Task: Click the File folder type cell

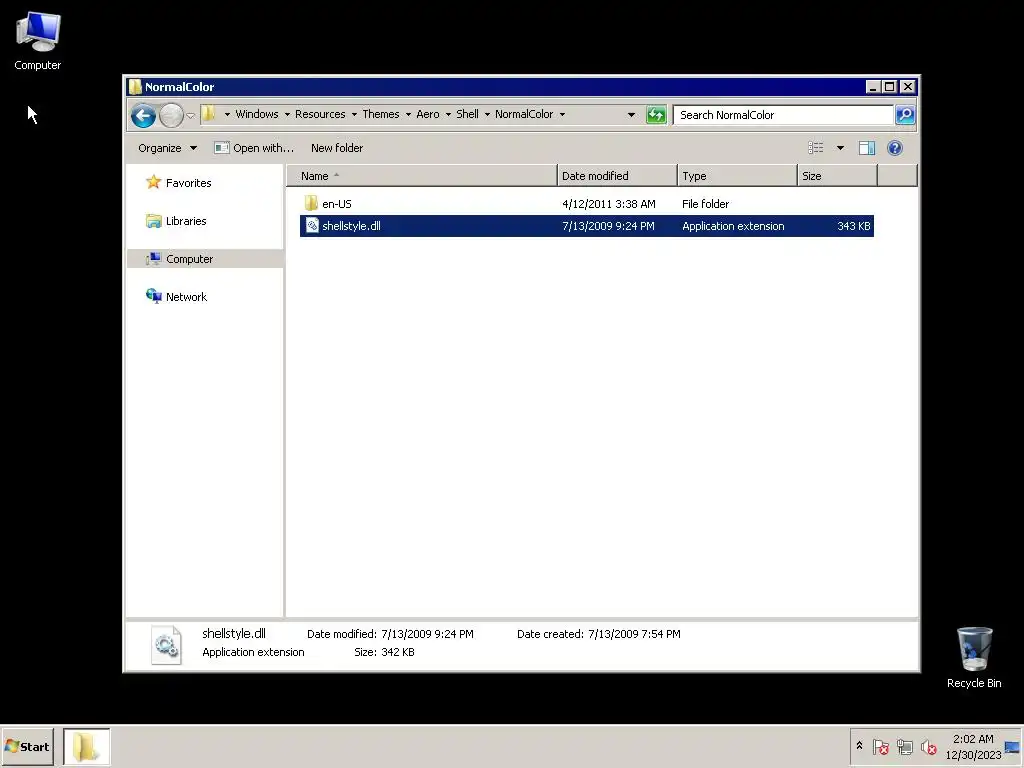Action: click(705, 204)
